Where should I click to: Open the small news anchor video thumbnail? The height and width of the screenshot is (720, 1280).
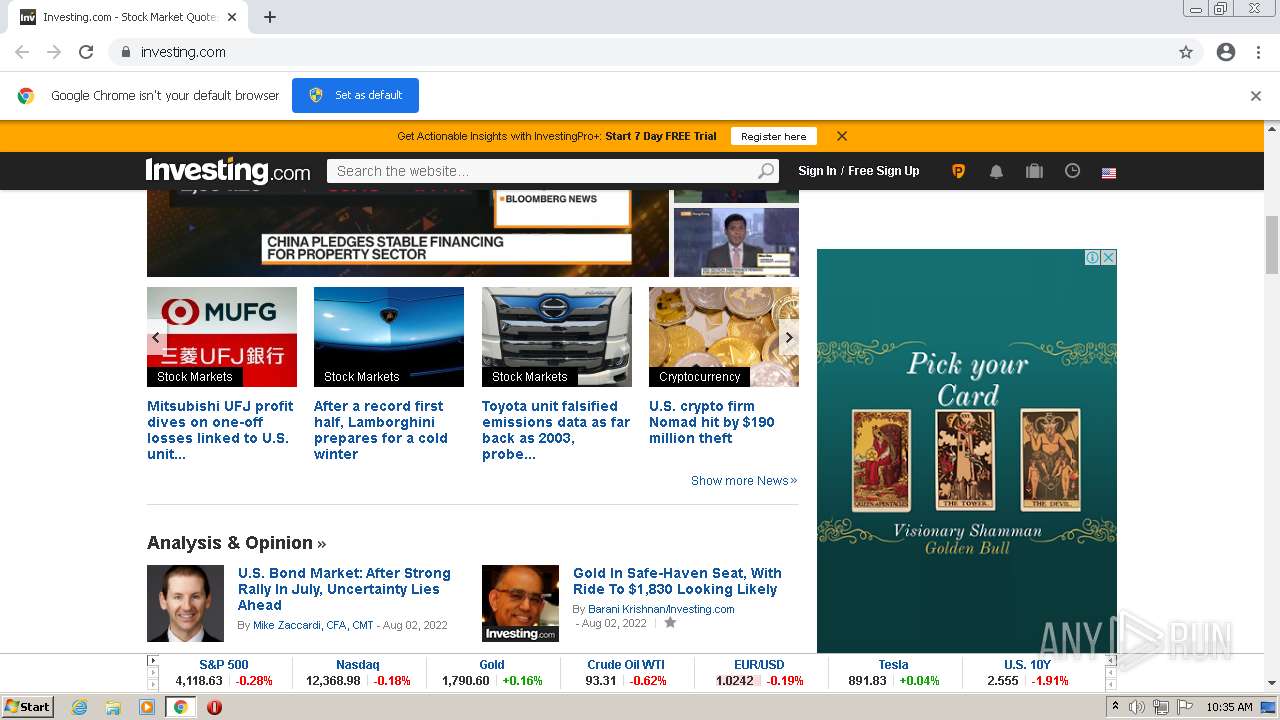(736, 242)
